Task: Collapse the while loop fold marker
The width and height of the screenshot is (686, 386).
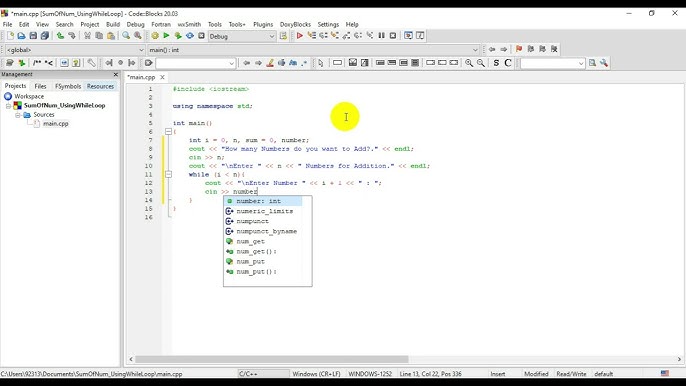Action: [x=168, y=174]
